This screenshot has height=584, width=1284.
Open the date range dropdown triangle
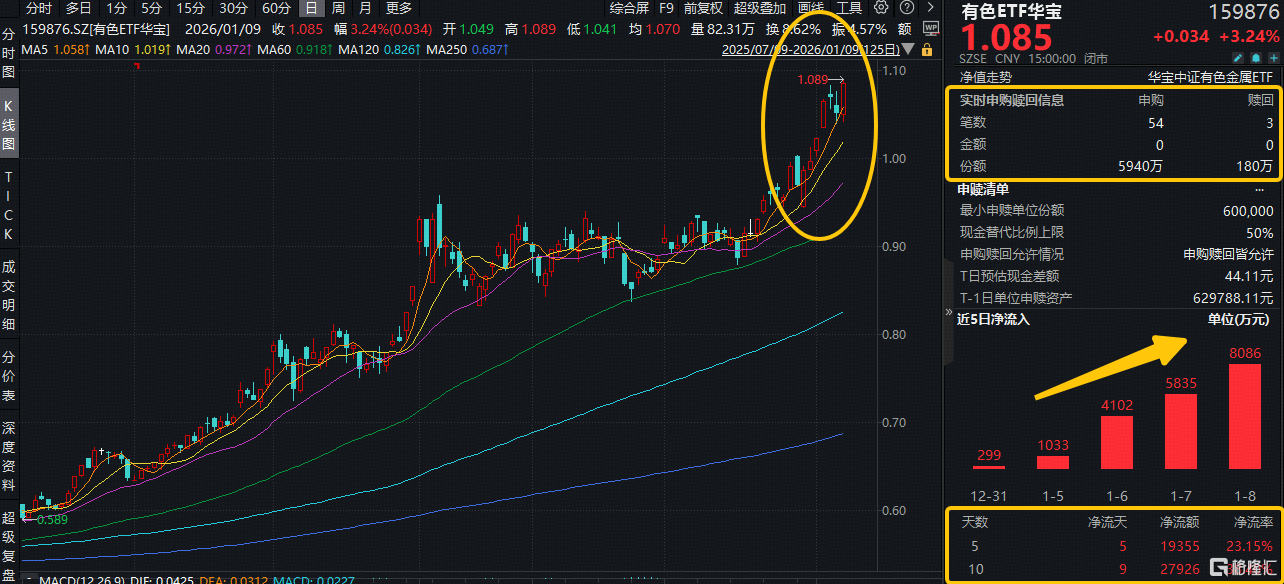point(908,50)
